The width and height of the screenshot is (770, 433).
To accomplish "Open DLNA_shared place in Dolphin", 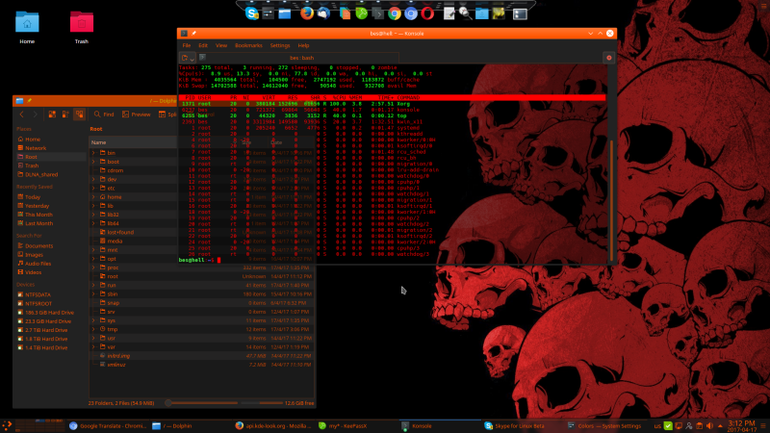I will click(x=50, y=175).
